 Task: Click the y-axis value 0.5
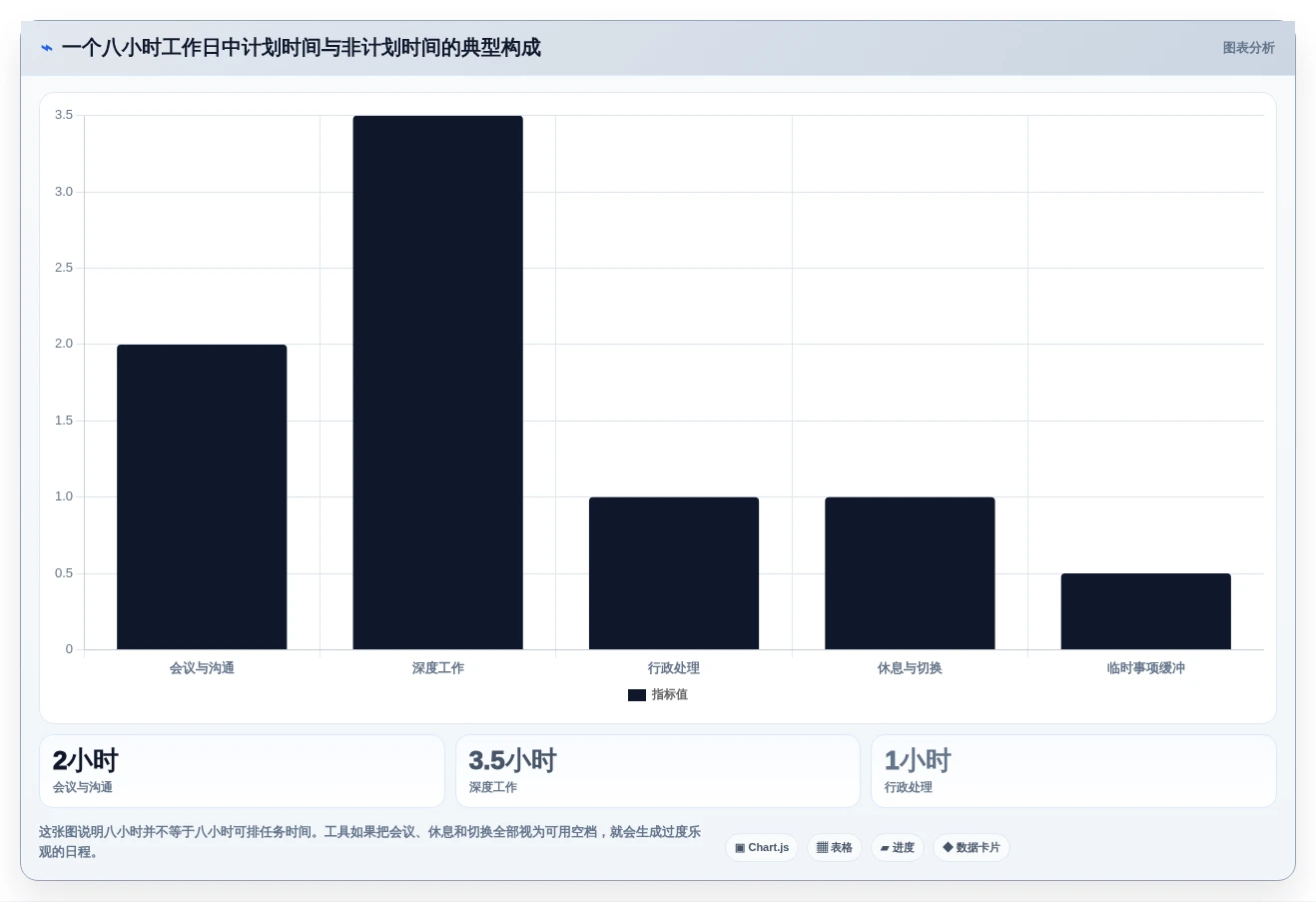click(64, 573)
